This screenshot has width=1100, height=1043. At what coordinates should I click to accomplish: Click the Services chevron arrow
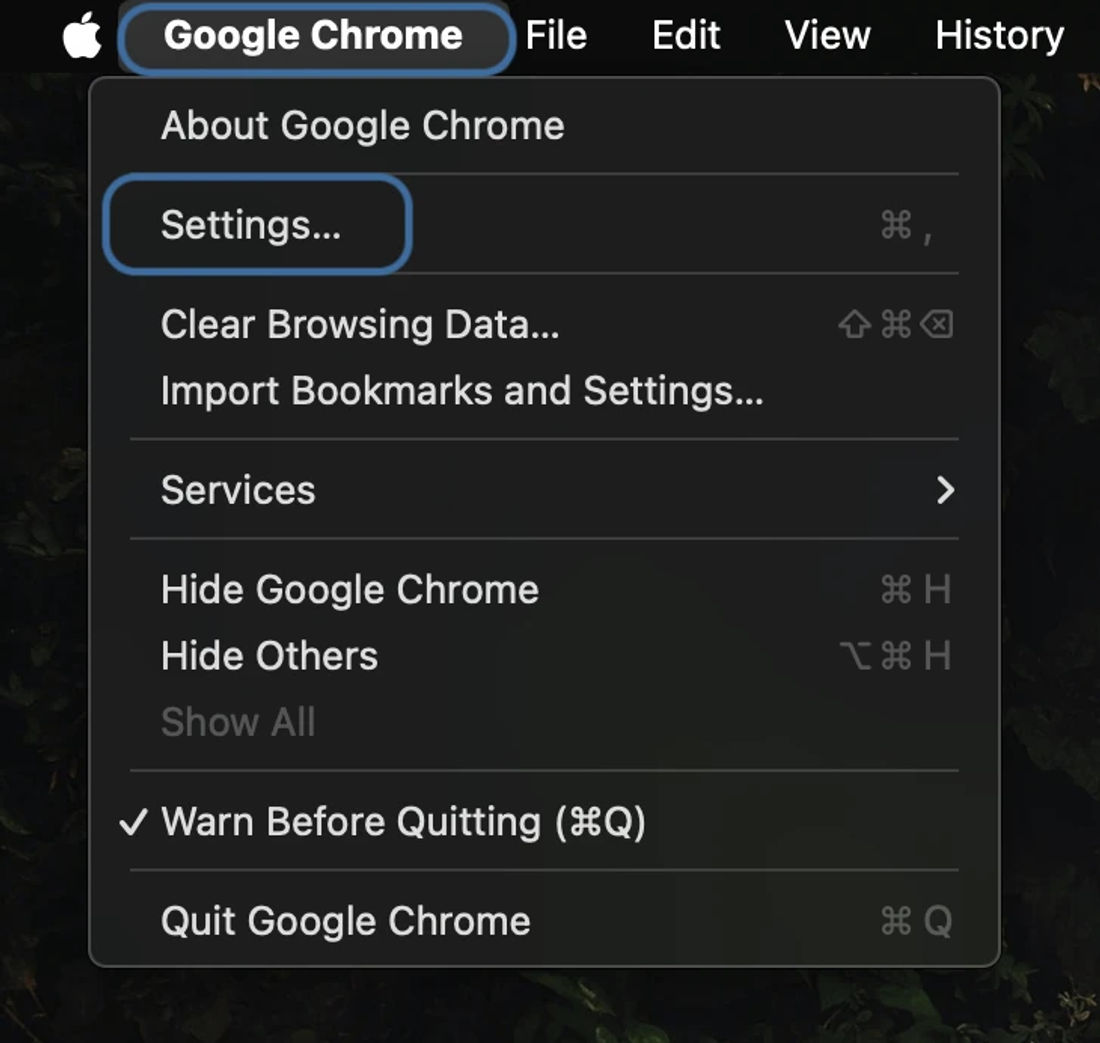tap(945, 490)
